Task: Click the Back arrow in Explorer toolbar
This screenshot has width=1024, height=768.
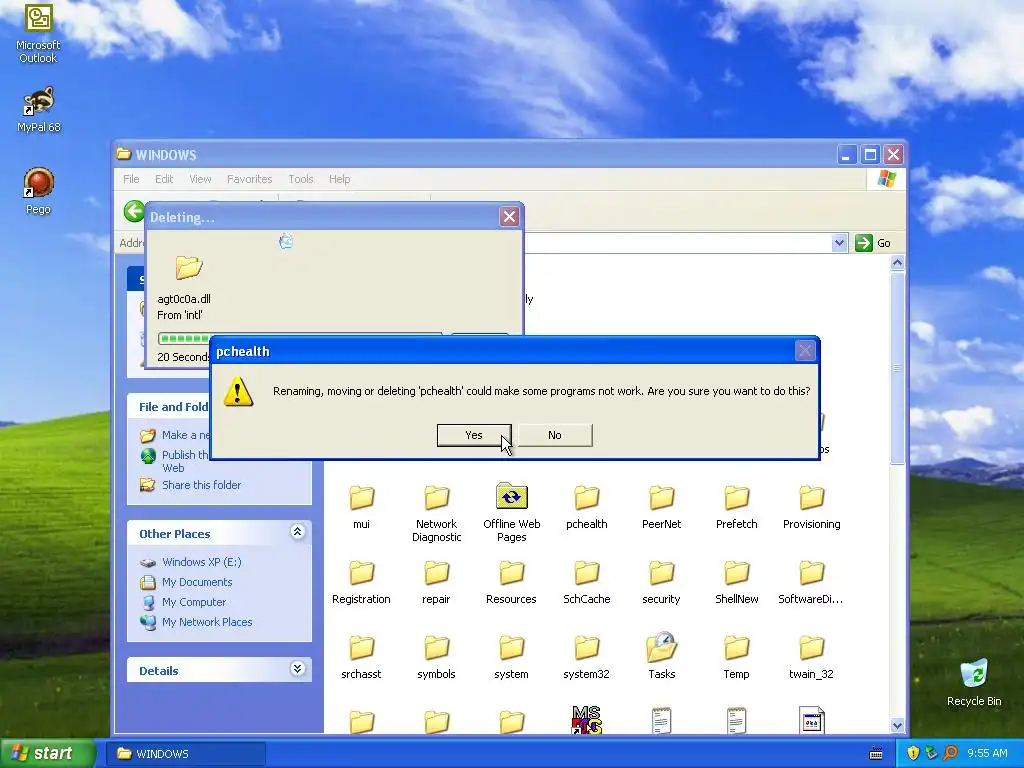Action: pos(134,212)
